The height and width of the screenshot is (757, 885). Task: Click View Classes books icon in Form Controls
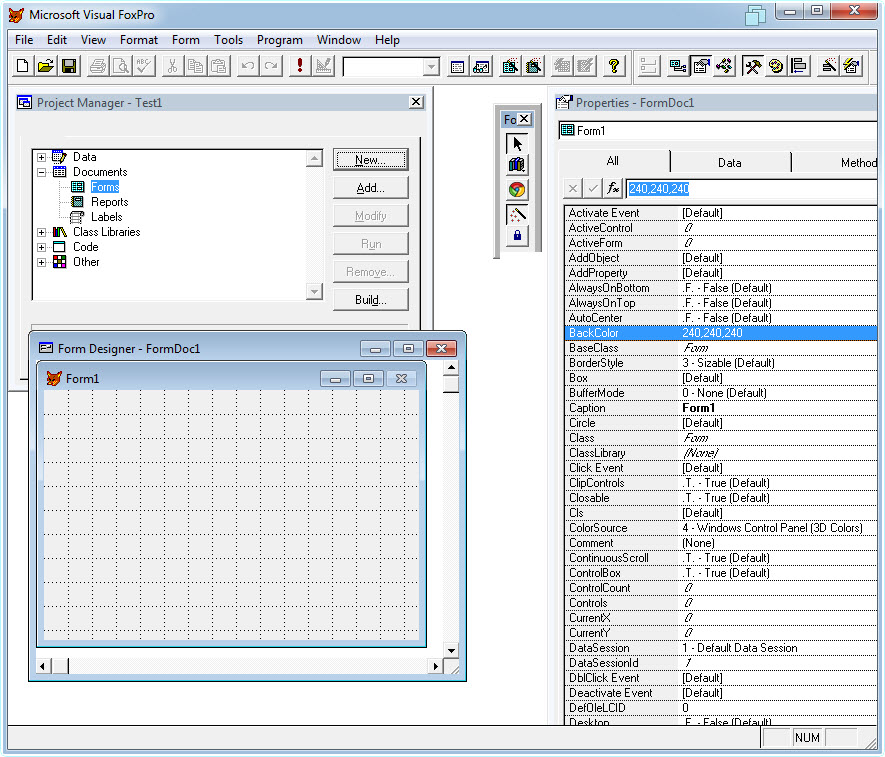pos(517,165)
